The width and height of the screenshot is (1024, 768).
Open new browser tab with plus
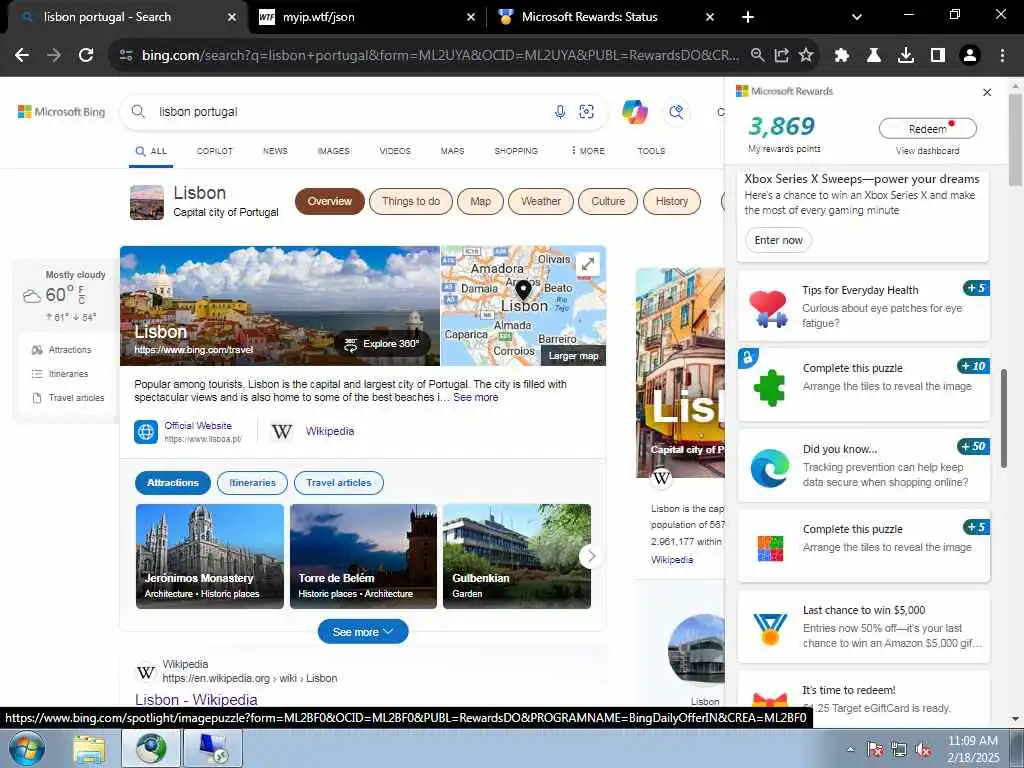coord(748,17)
